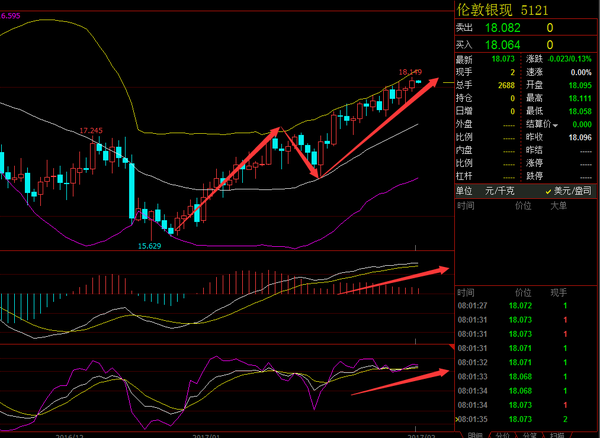Click the 速涨 value 0.00%
Screen dimensions: 600x438
tap(581, 72)
